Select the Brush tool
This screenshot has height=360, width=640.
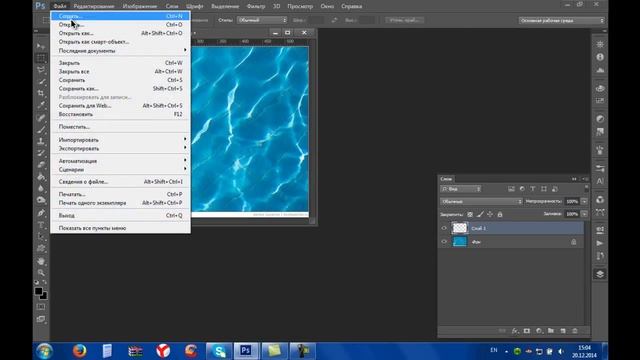[41, 130]
